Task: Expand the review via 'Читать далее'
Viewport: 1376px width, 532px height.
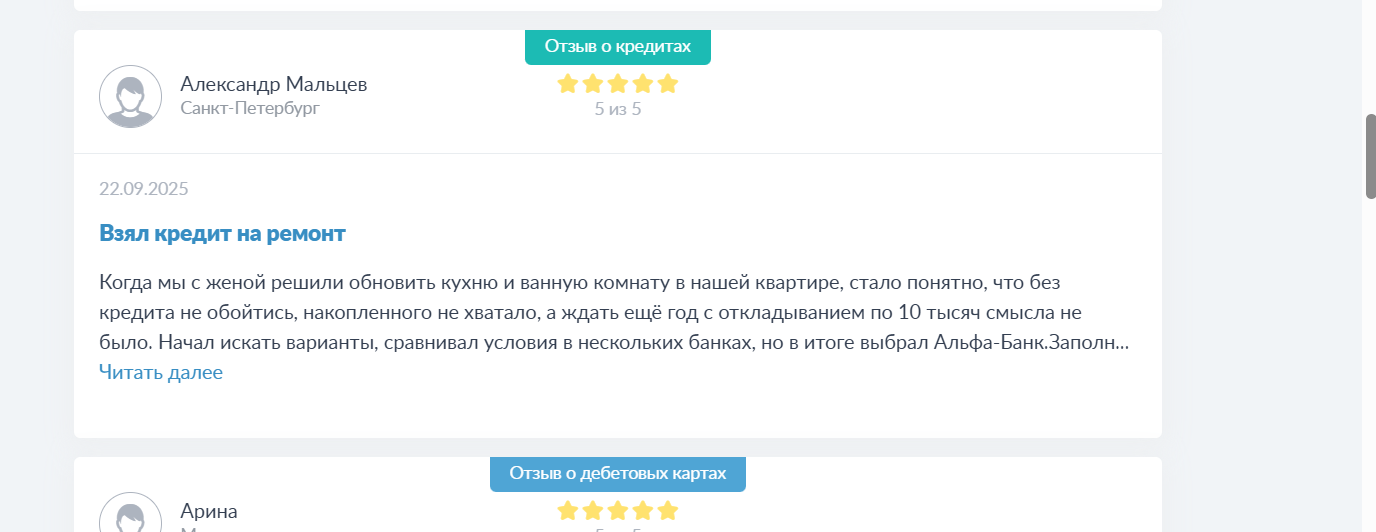Action: 161,372
